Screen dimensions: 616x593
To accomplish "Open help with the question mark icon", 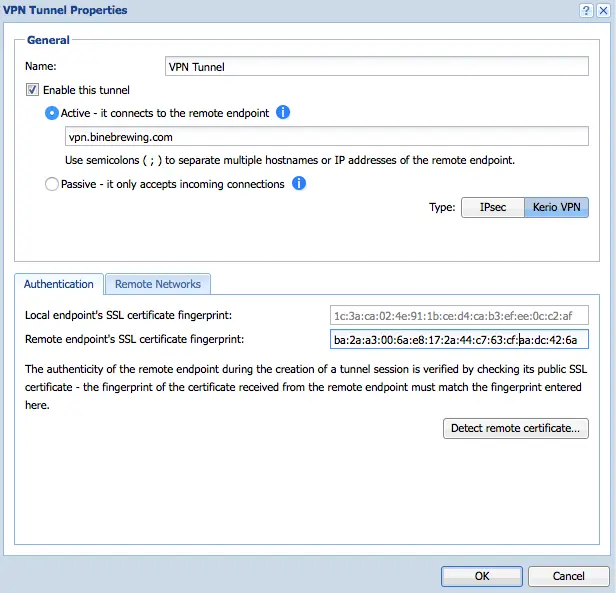I will click(586, 10).
